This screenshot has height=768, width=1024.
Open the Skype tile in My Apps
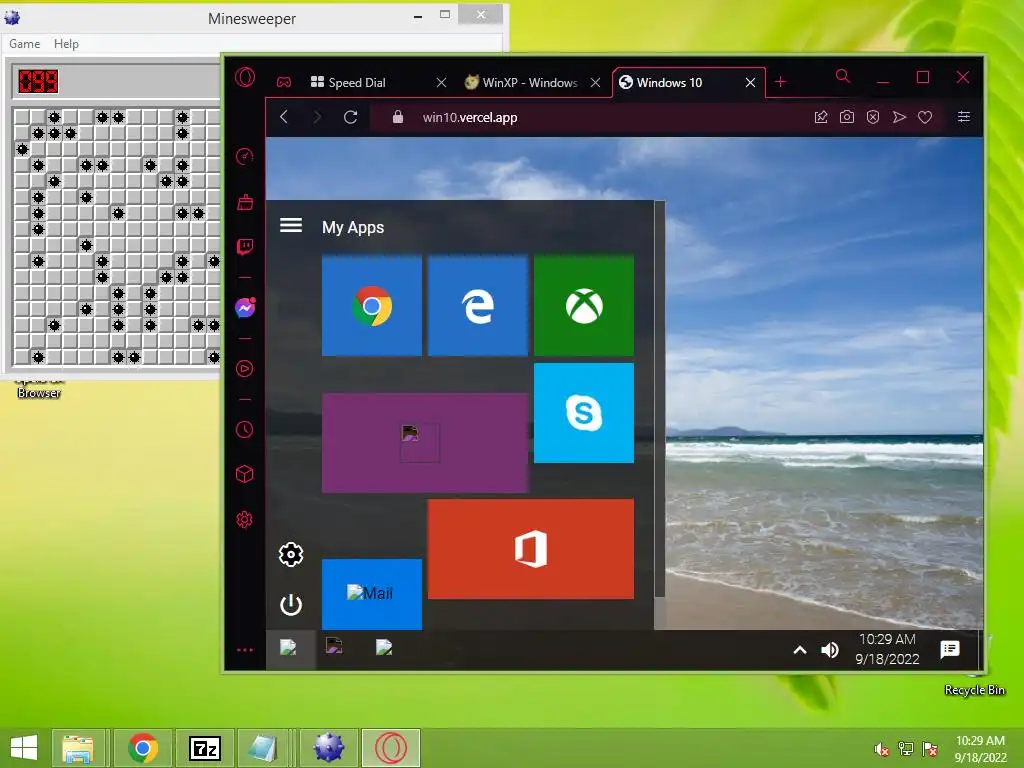pos(584,413)
